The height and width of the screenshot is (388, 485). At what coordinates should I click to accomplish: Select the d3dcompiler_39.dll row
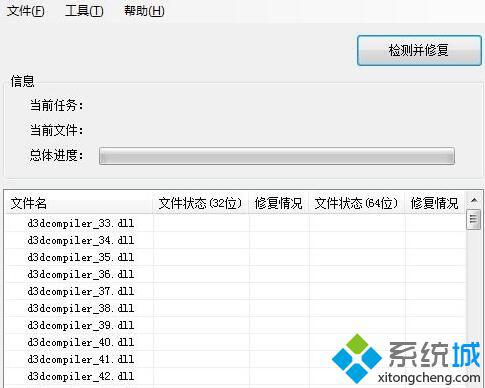(x=235, y=325)
